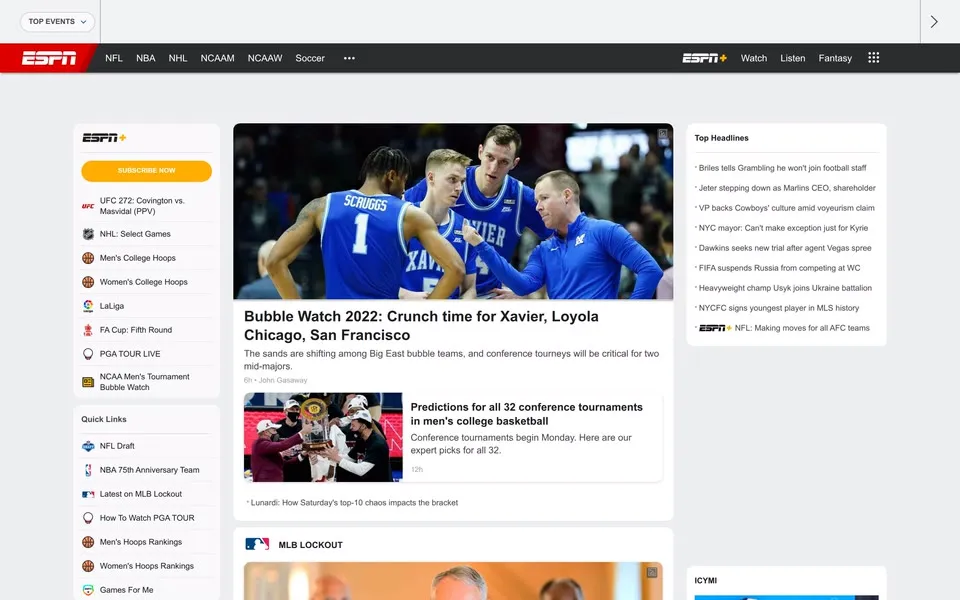Click the NHL shield icon
Viewport: 960px width, 600px height.
point(88,234)
